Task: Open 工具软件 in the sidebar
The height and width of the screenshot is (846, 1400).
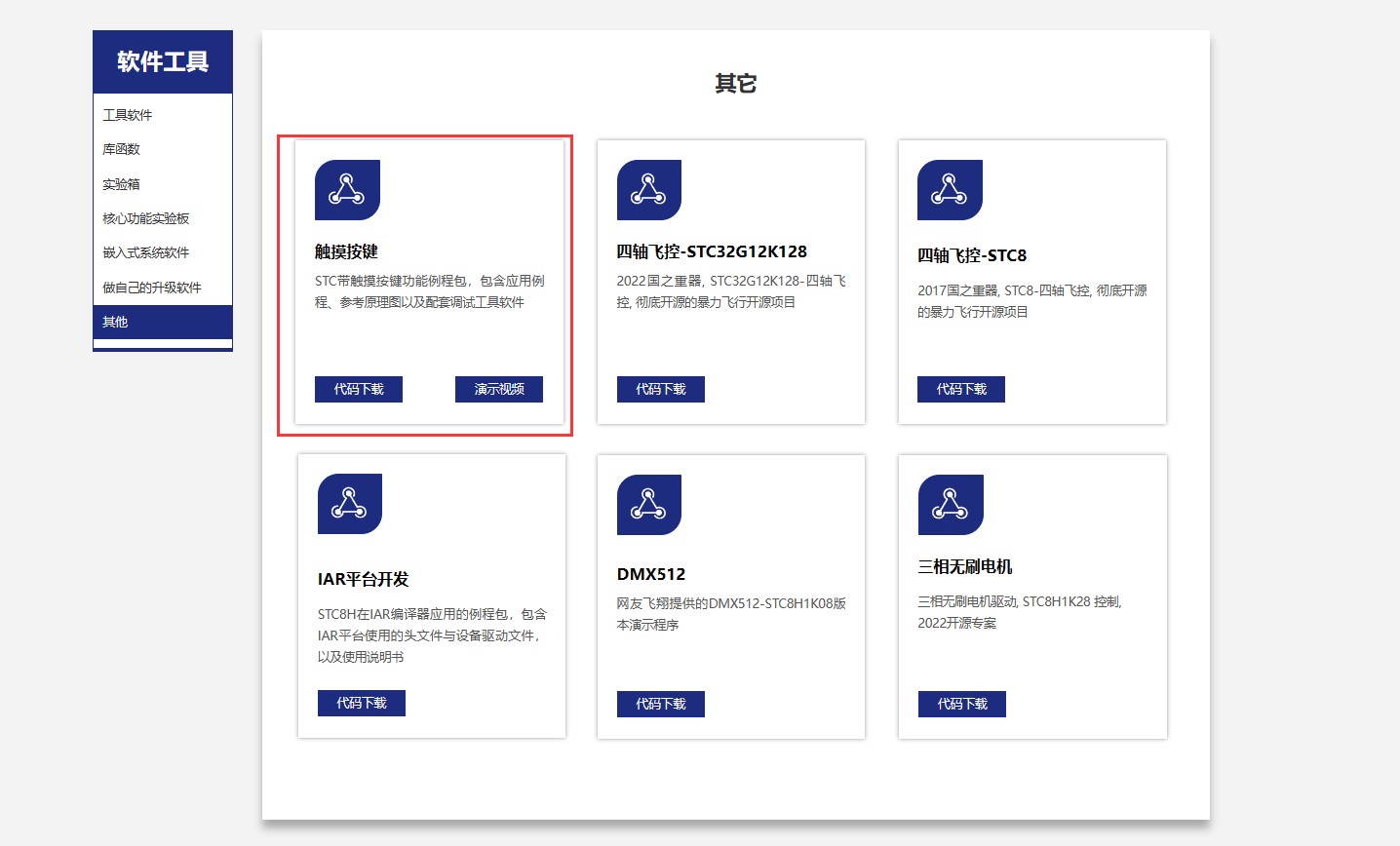Action: point(163,115)
